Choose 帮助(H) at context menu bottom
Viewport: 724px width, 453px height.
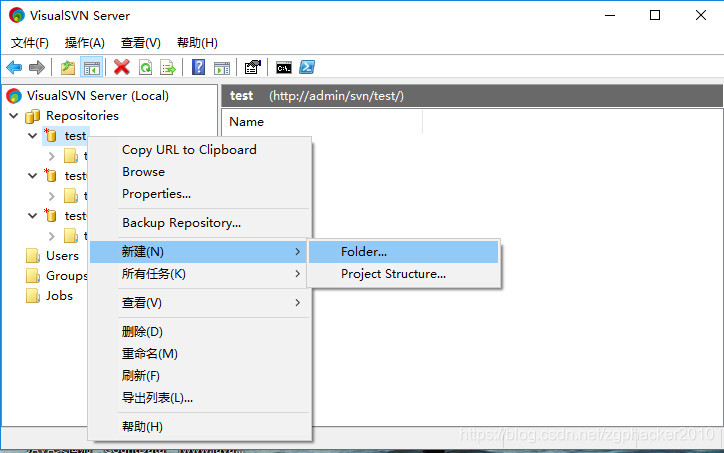200,427
